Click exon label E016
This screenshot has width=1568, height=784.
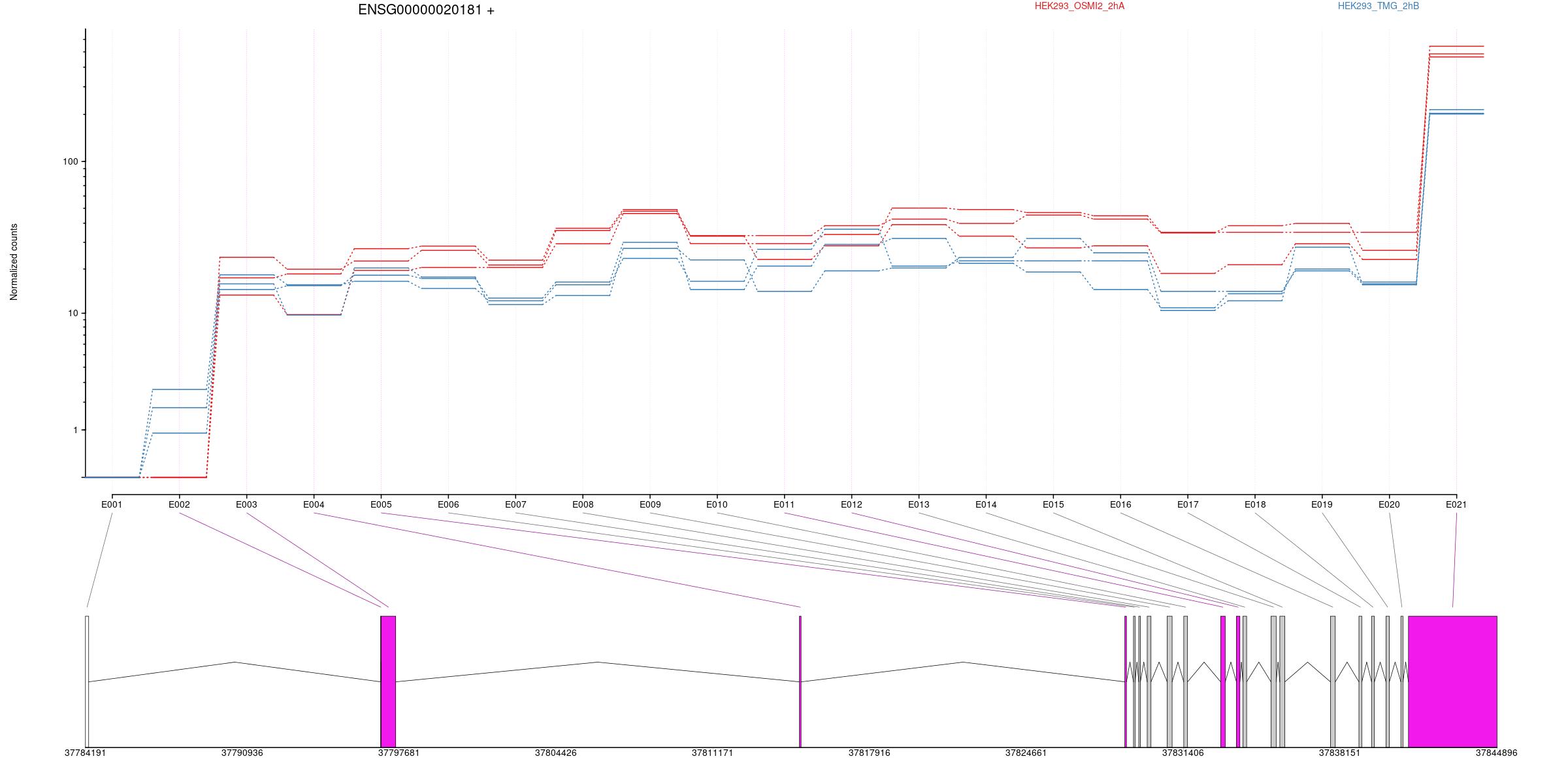click(x=1120, y=504)
